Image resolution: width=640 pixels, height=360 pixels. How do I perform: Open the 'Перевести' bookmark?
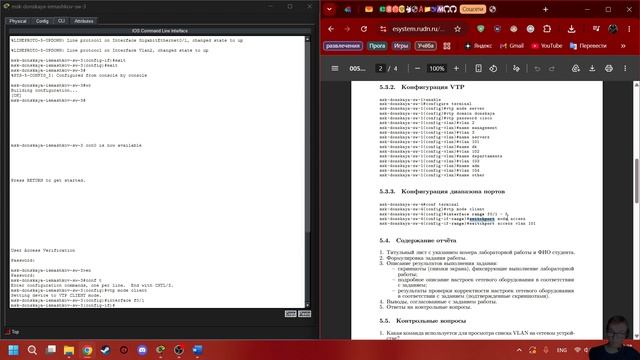point(588,46)
